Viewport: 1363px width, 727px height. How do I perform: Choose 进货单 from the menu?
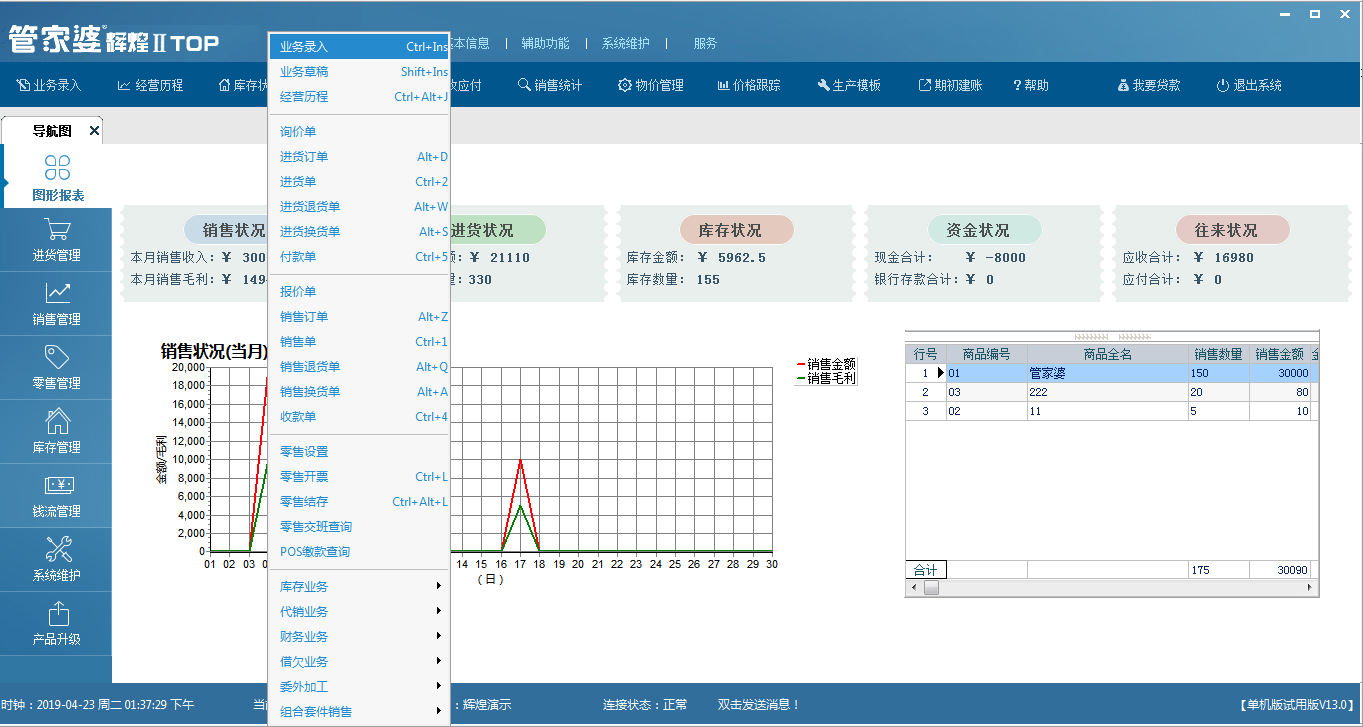click(x=360, y=182)
